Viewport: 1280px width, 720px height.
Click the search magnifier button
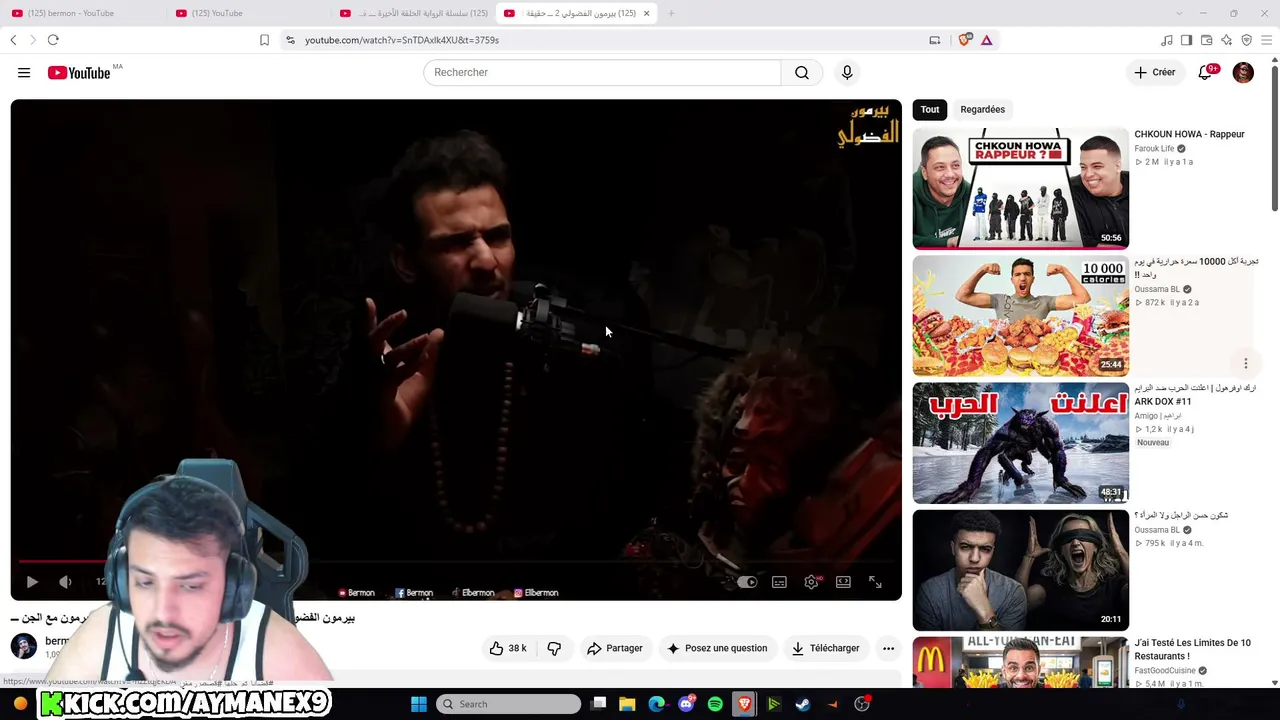point(802,73)
